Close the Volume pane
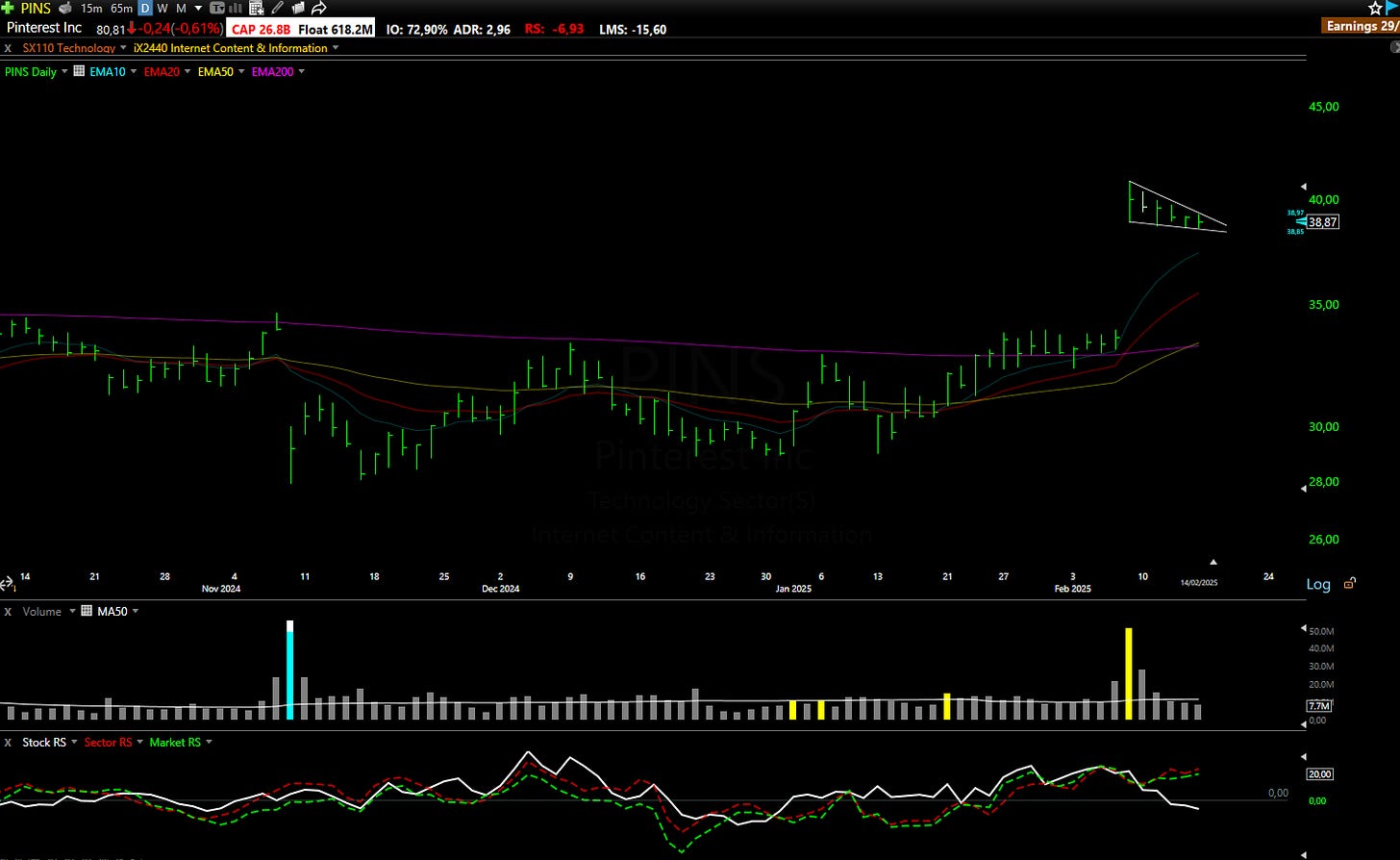Image resolution: width=1400 pixels, height=860 pixels. coord(8,612)
